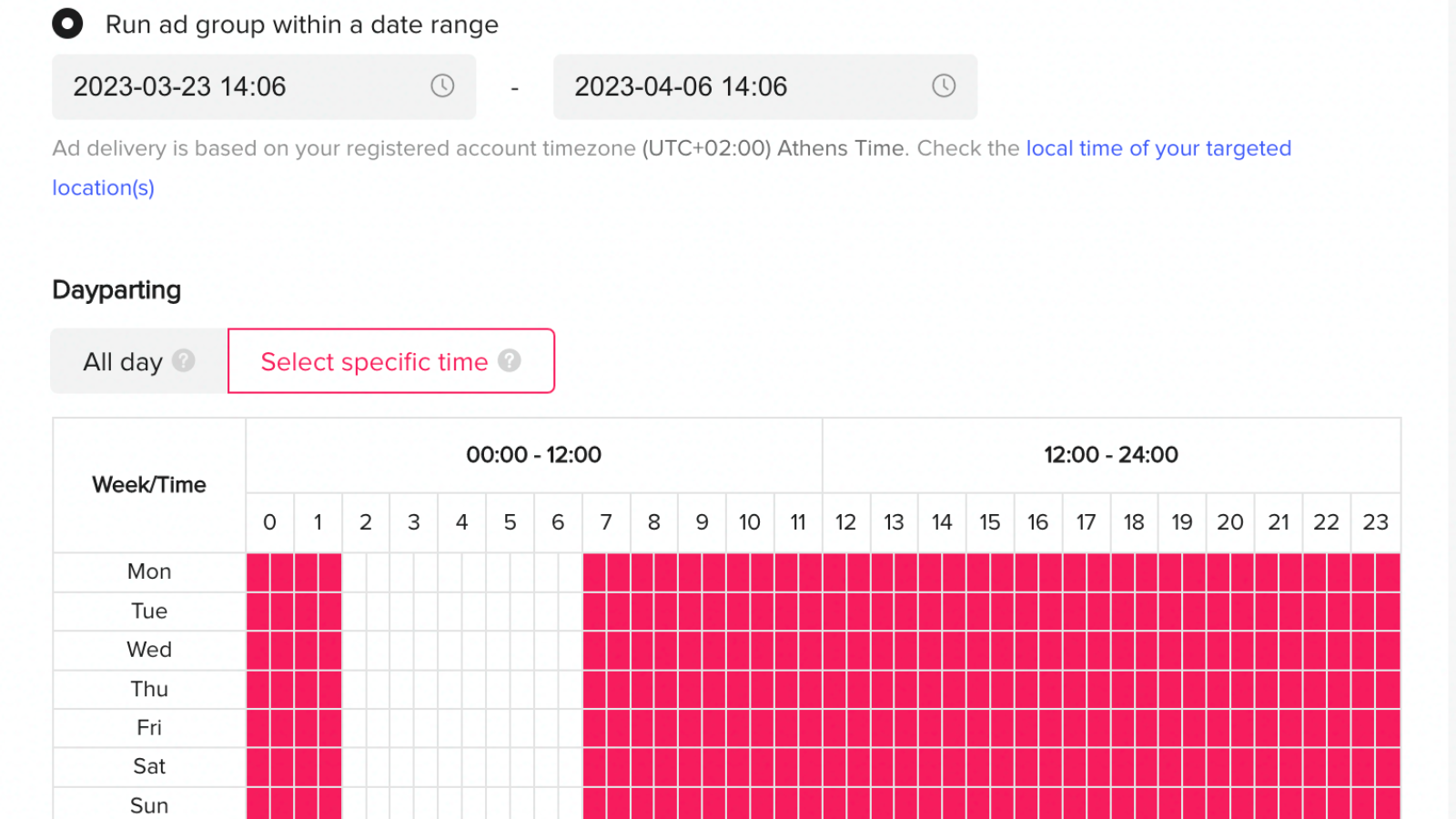Toggle Thu 12:00 first half-hour cell
This screenshot has width=1456, height=819.
pyautogui.click(x=835, y=690)
